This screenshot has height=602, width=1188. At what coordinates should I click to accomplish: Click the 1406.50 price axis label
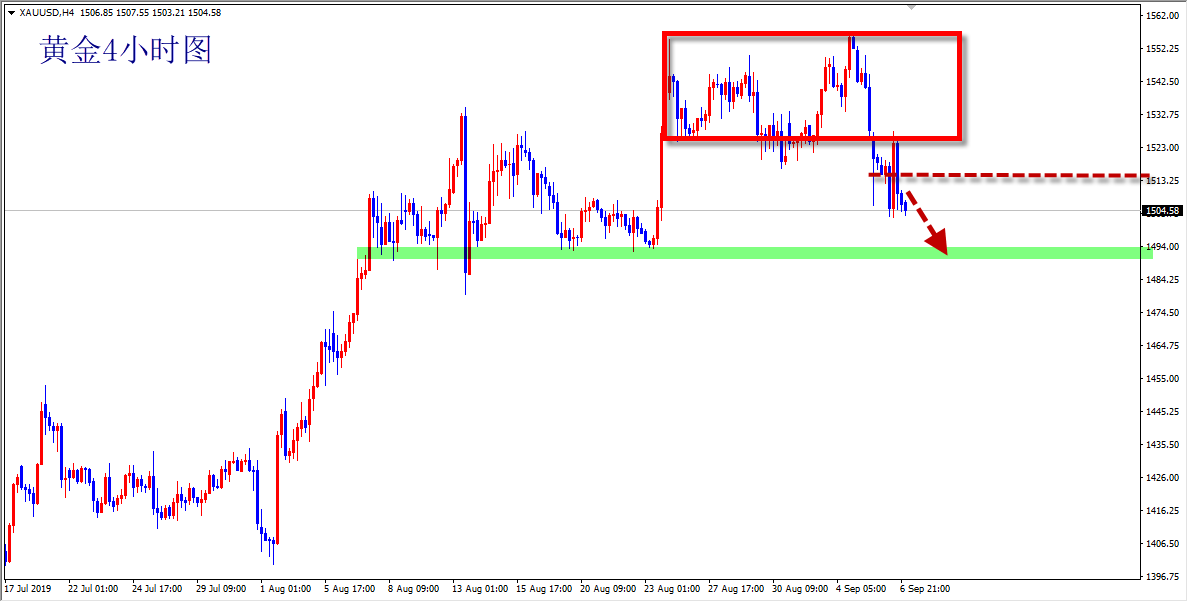click(1161, 544)
